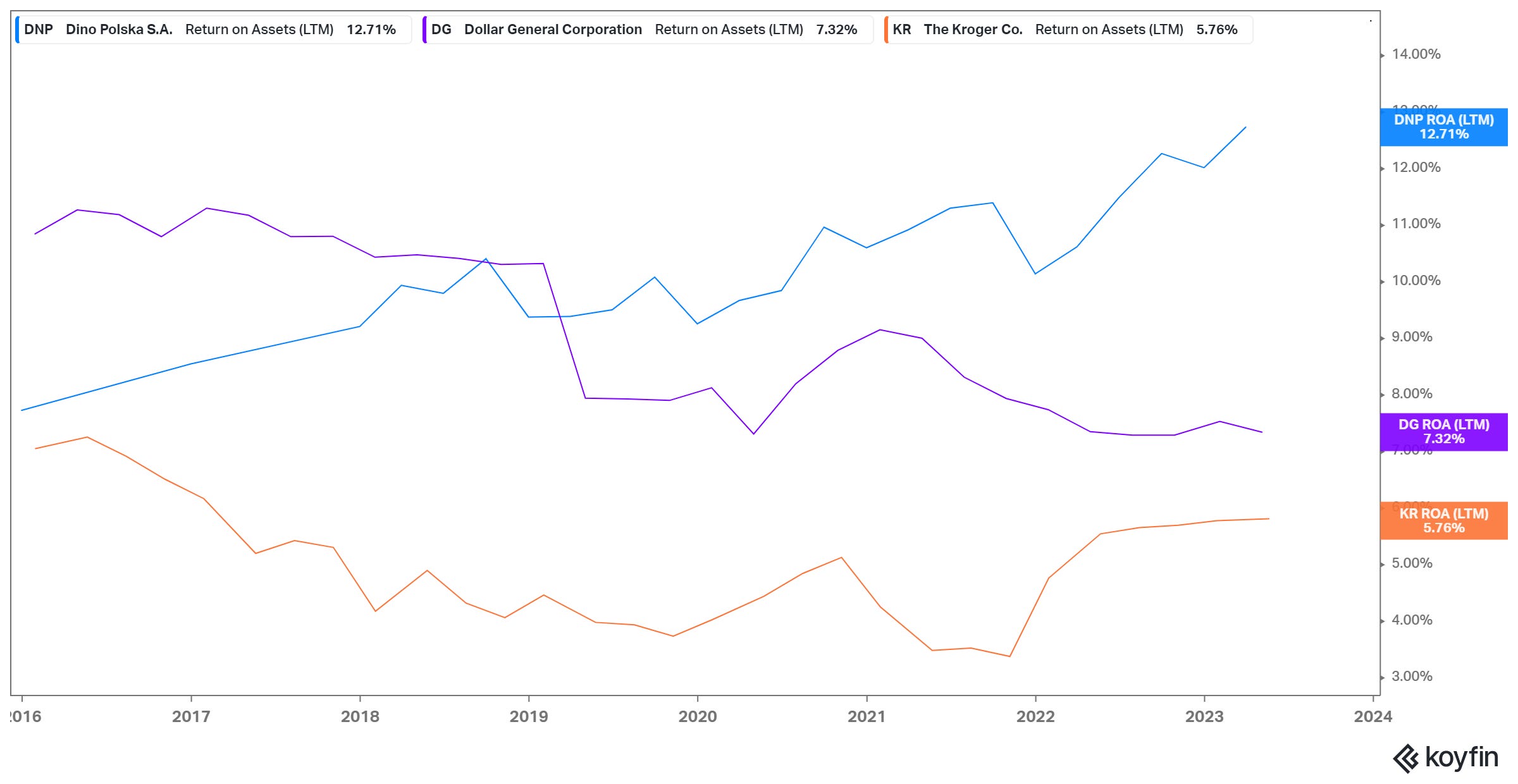Click the 2018 x-axis label
1518x784 pixels.
coord(360,716)
